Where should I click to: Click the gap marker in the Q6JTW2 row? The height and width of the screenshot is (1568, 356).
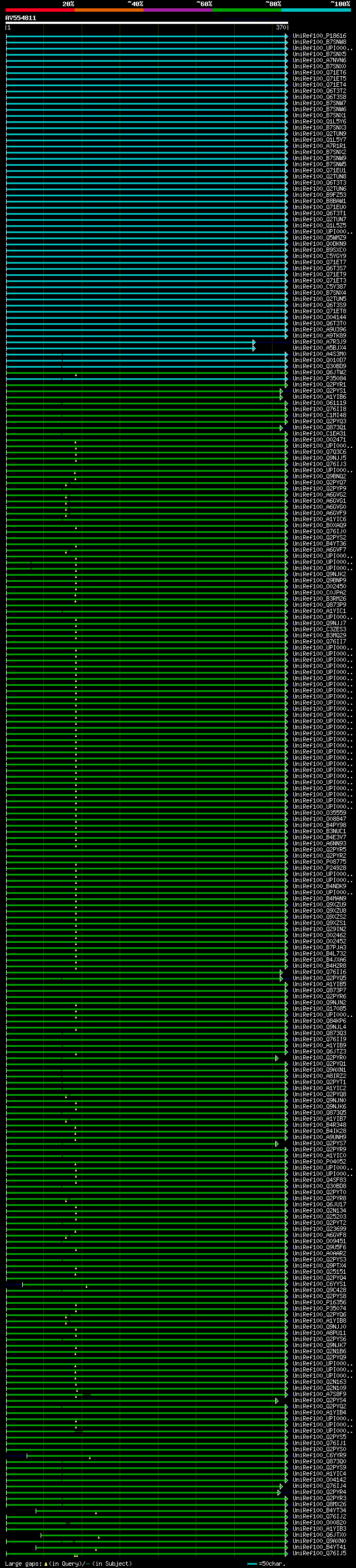[x=76, y=374]
